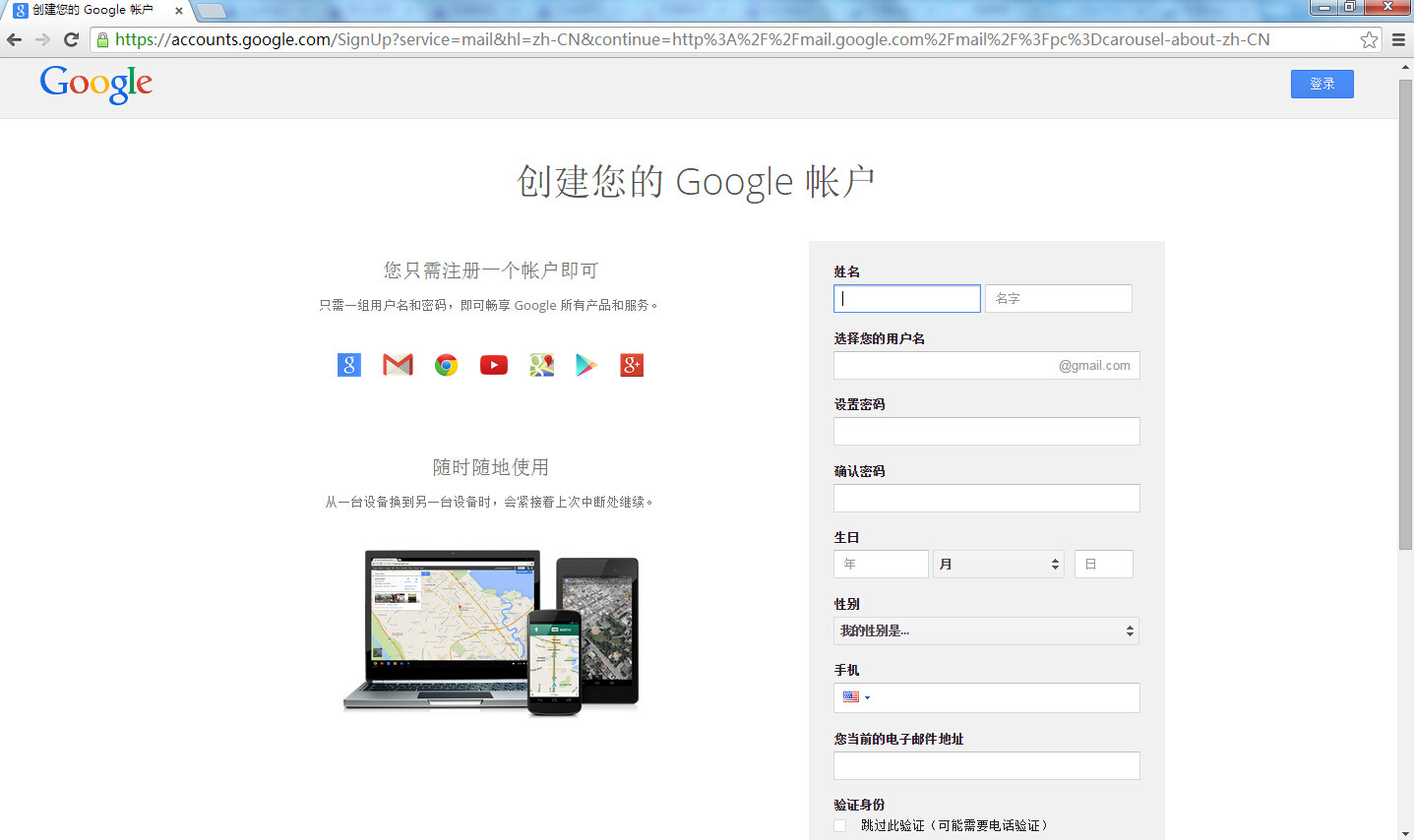Image resolution: width=1414 pixels, height=840 pixels.
Task: Click the Google logo
Action: (x=95, y=86)
